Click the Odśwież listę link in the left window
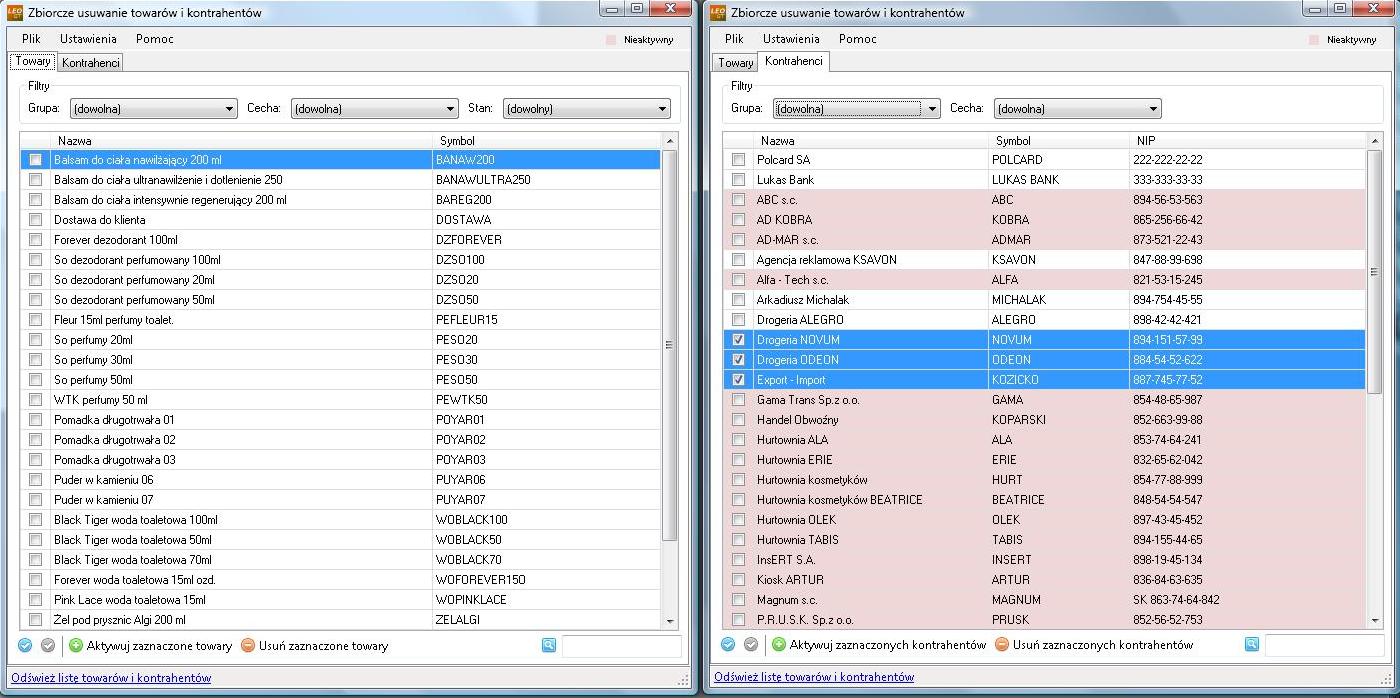Screen dimensions: 1400x698 [111, 678]
